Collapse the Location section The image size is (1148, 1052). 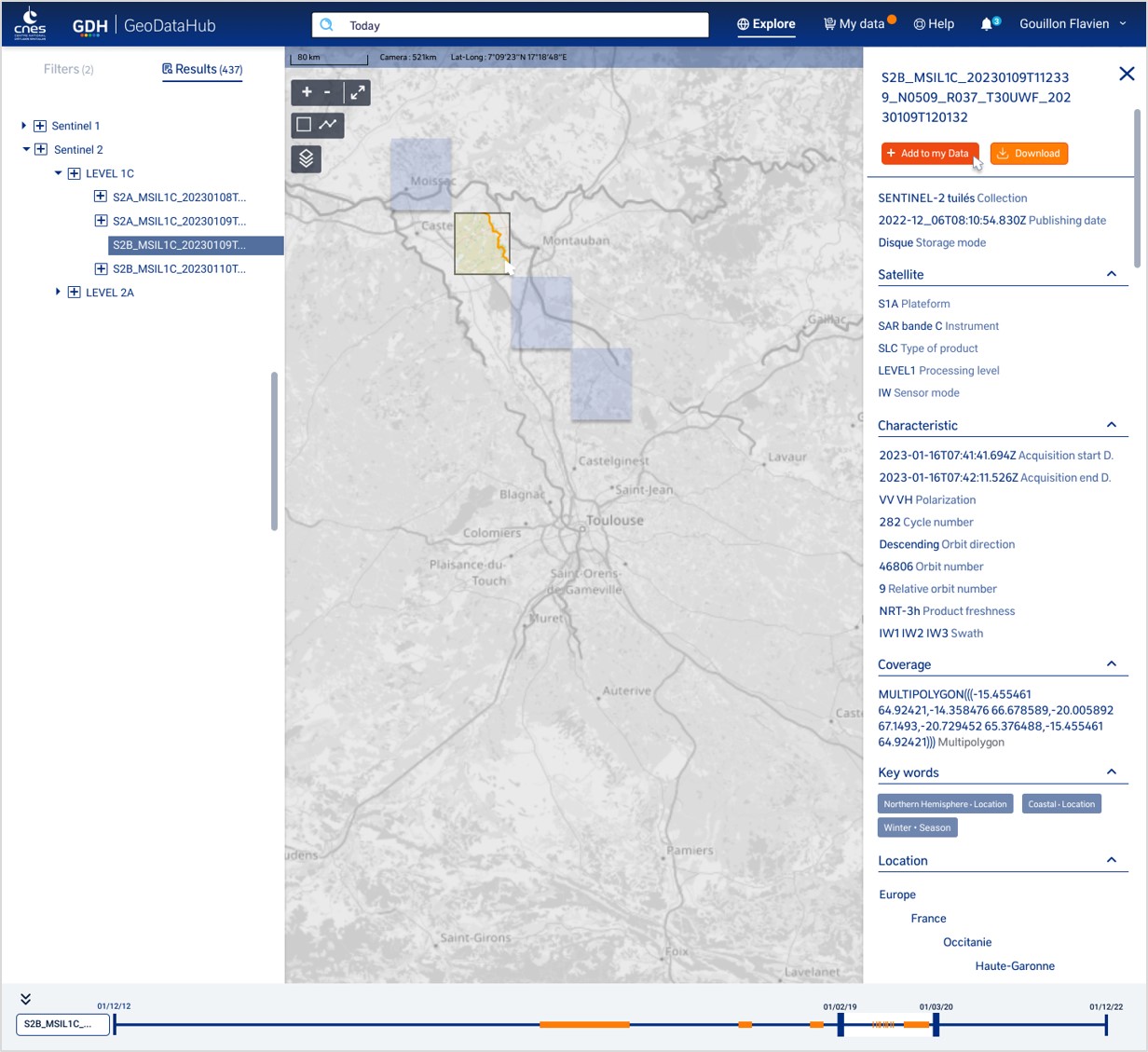[x=1111, y=860]
